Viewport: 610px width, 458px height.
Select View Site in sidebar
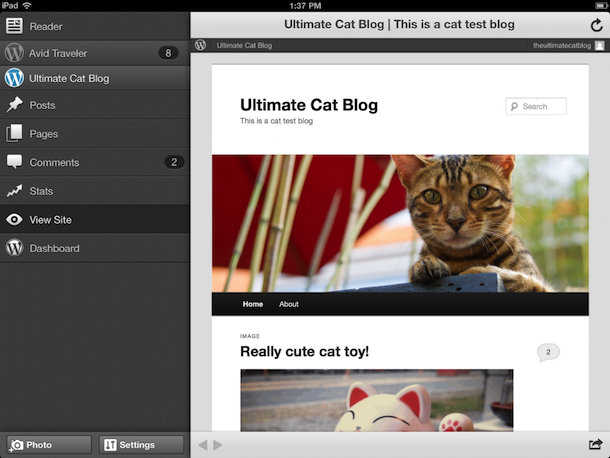pos(95,220)
